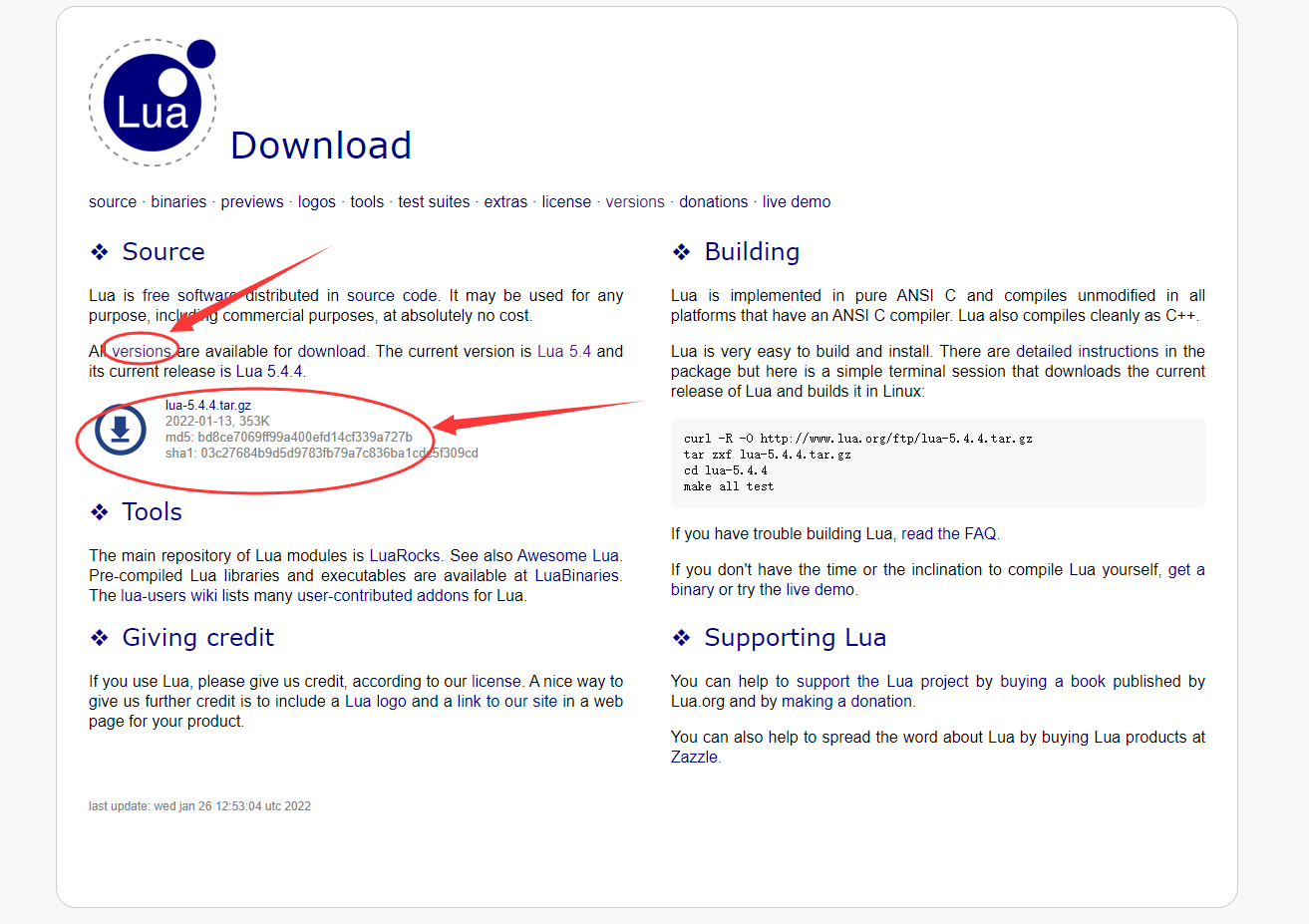Open the tools navigation link
Screen dimensions: 1309x924
[367, 201]
